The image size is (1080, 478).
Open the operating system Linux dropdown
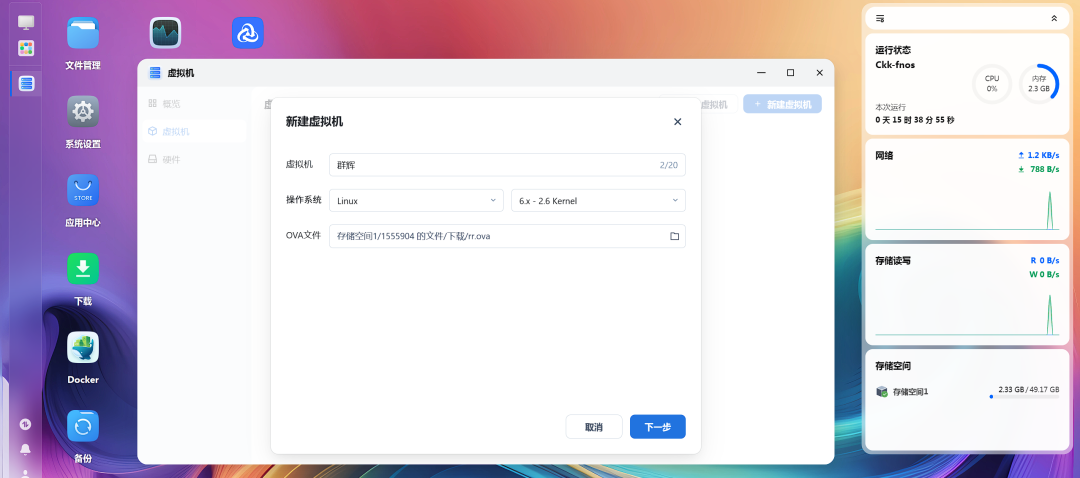tap(415, 201)
